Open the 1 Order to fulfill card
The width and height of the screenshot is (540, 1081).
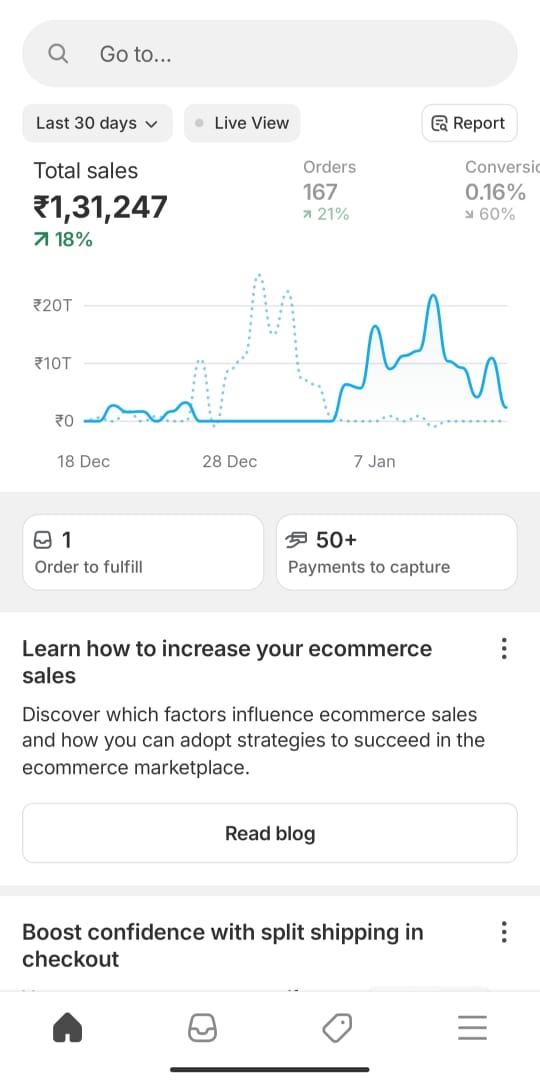pos(143,552)
